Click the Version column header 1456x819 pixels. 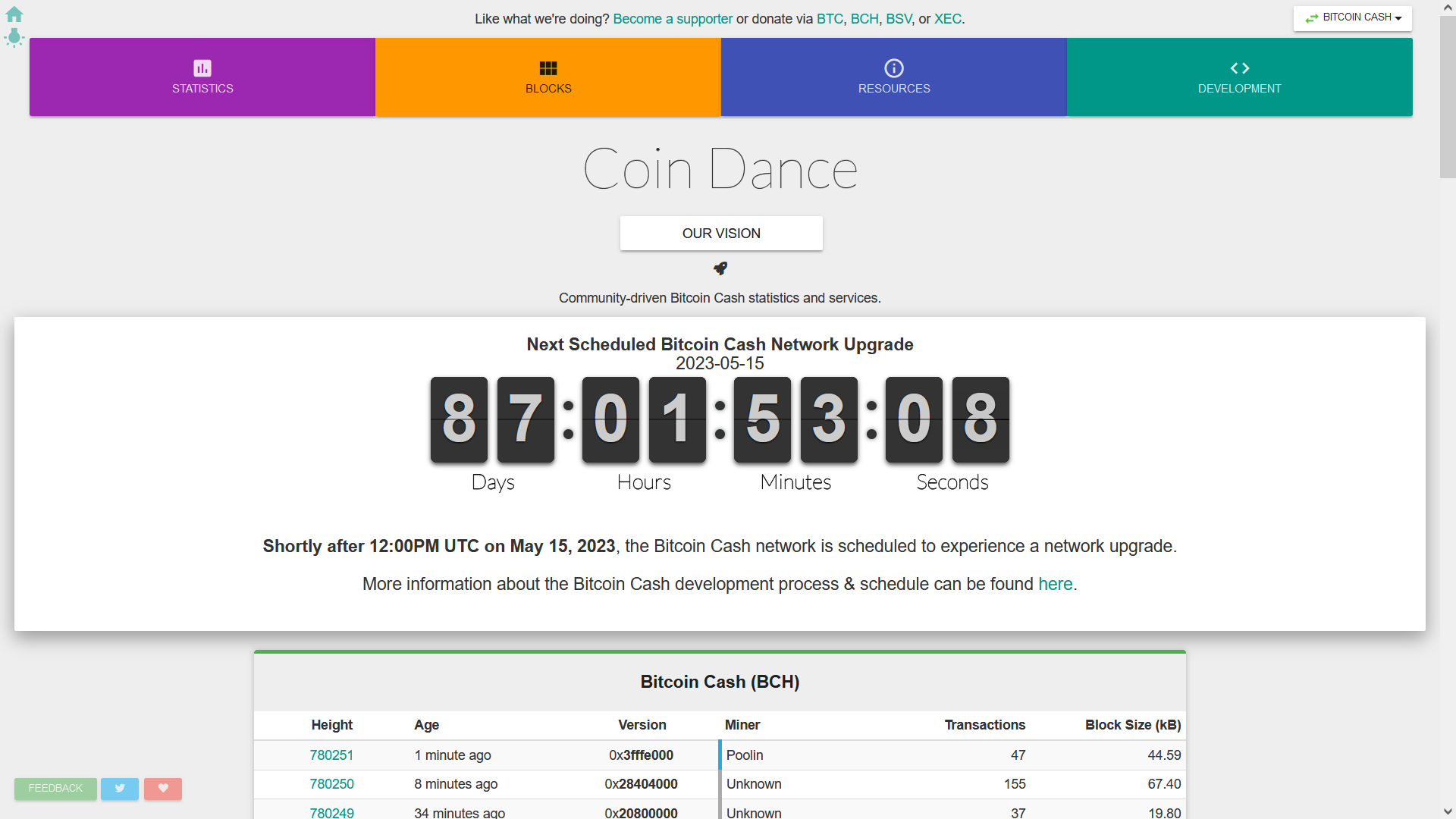(x=642, y=725)
